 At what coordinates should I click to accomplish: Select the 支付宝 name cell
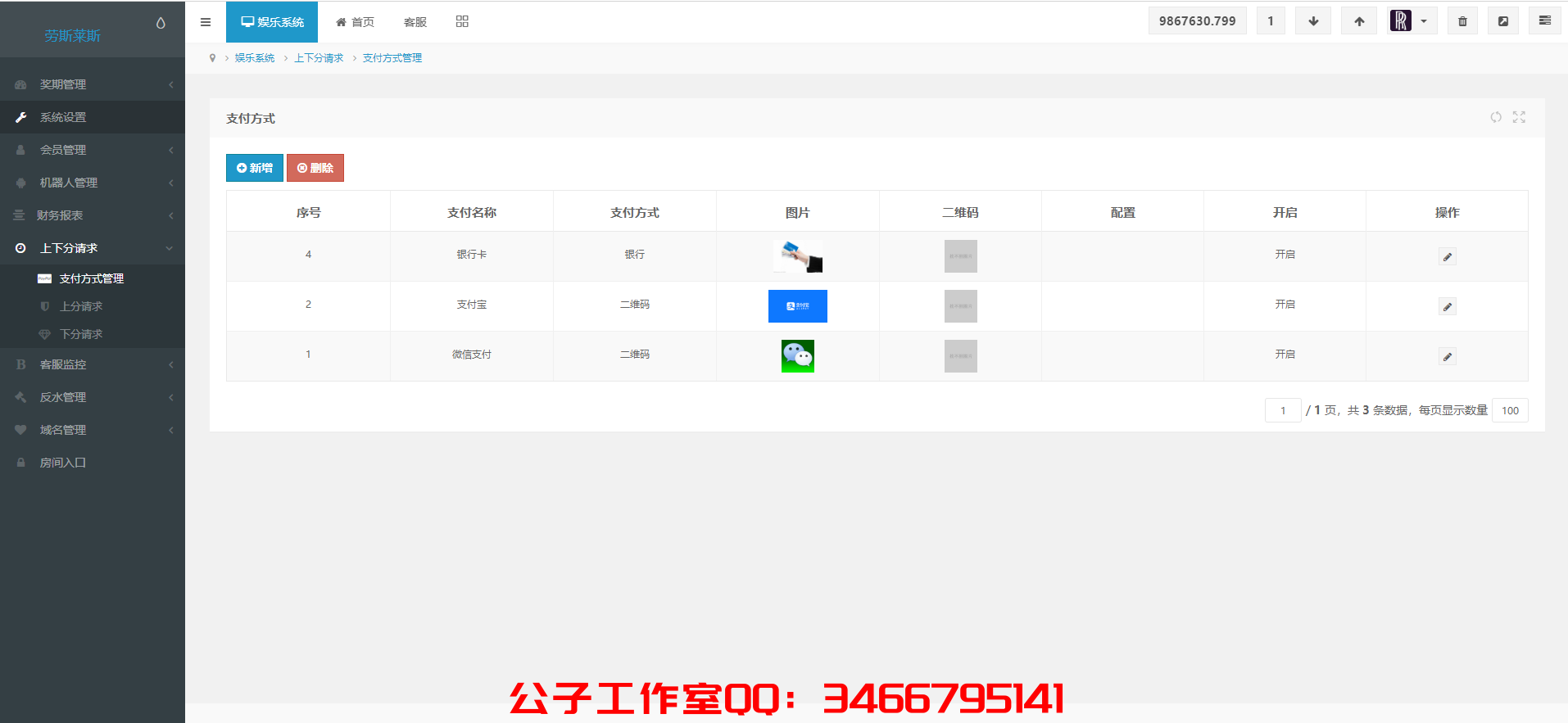click(472, 305)
